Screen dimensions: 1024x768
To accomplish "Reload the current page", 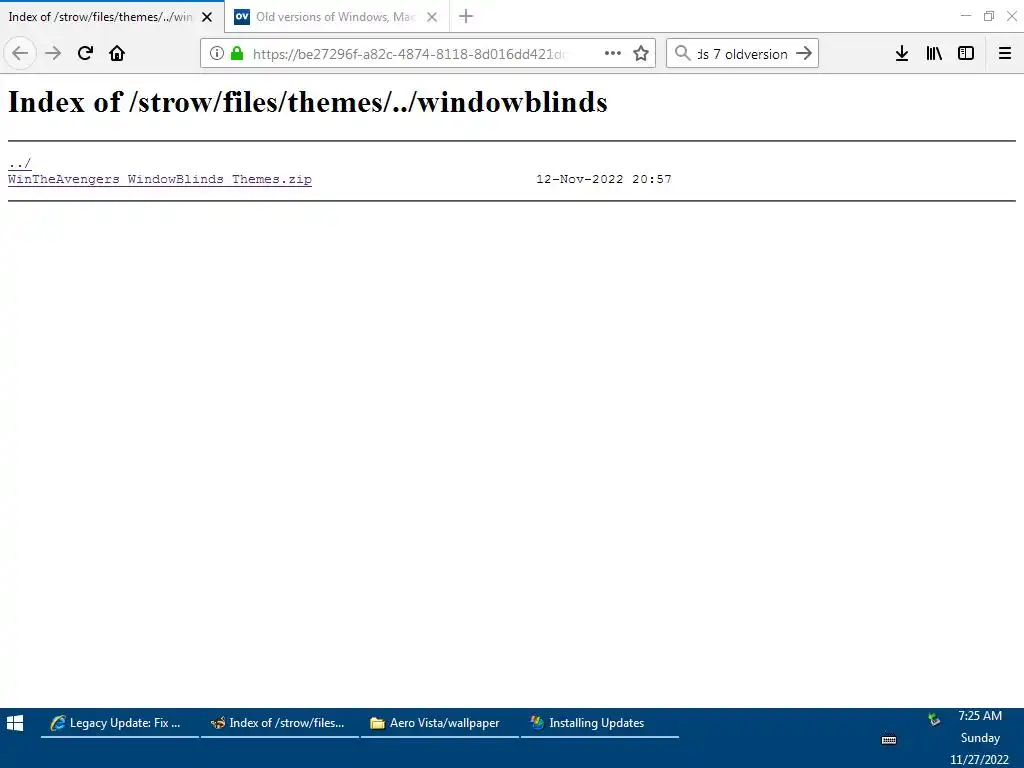I will tap(85, 53).
